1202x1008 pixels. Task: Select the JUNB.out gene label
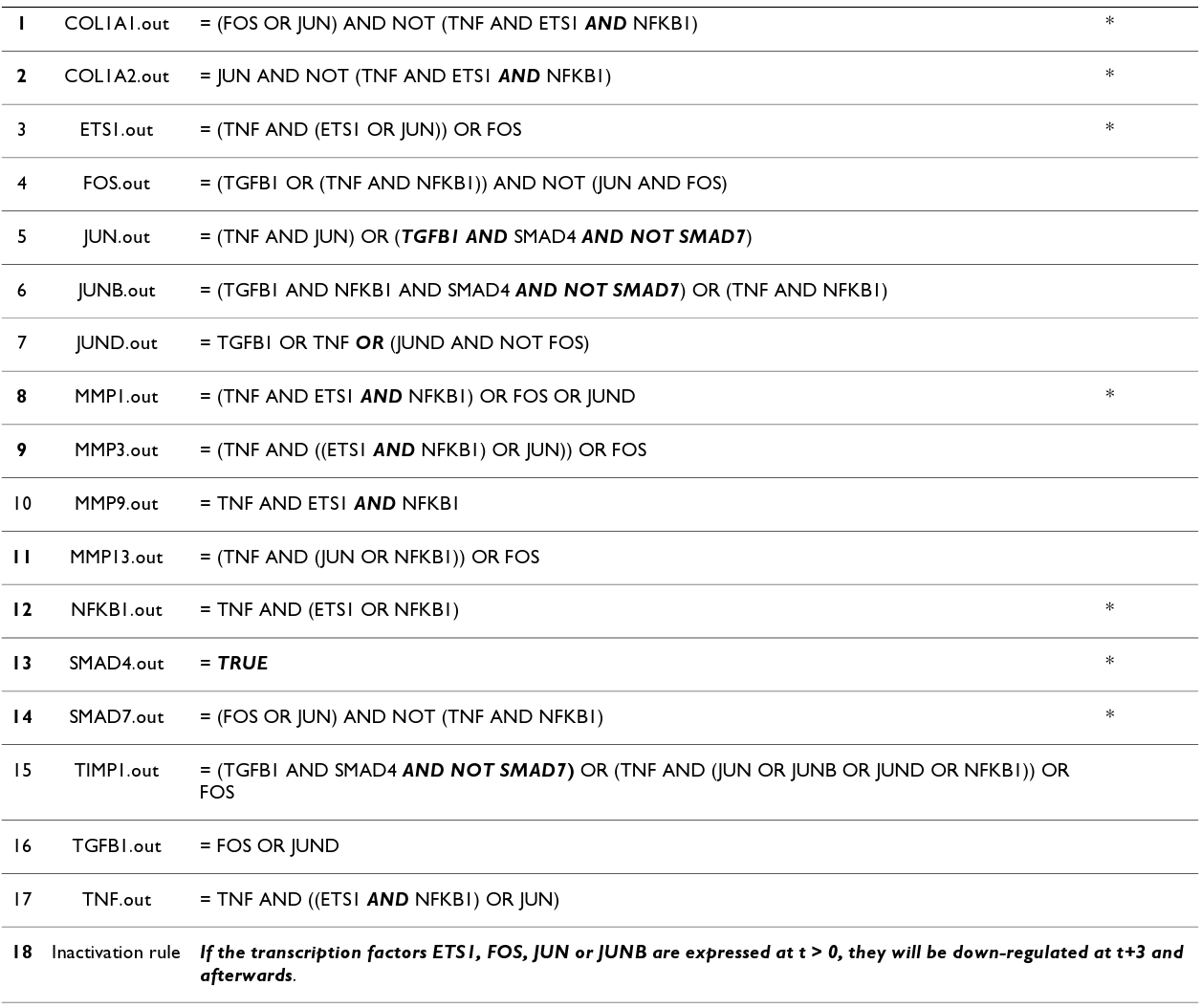[117, 291]
